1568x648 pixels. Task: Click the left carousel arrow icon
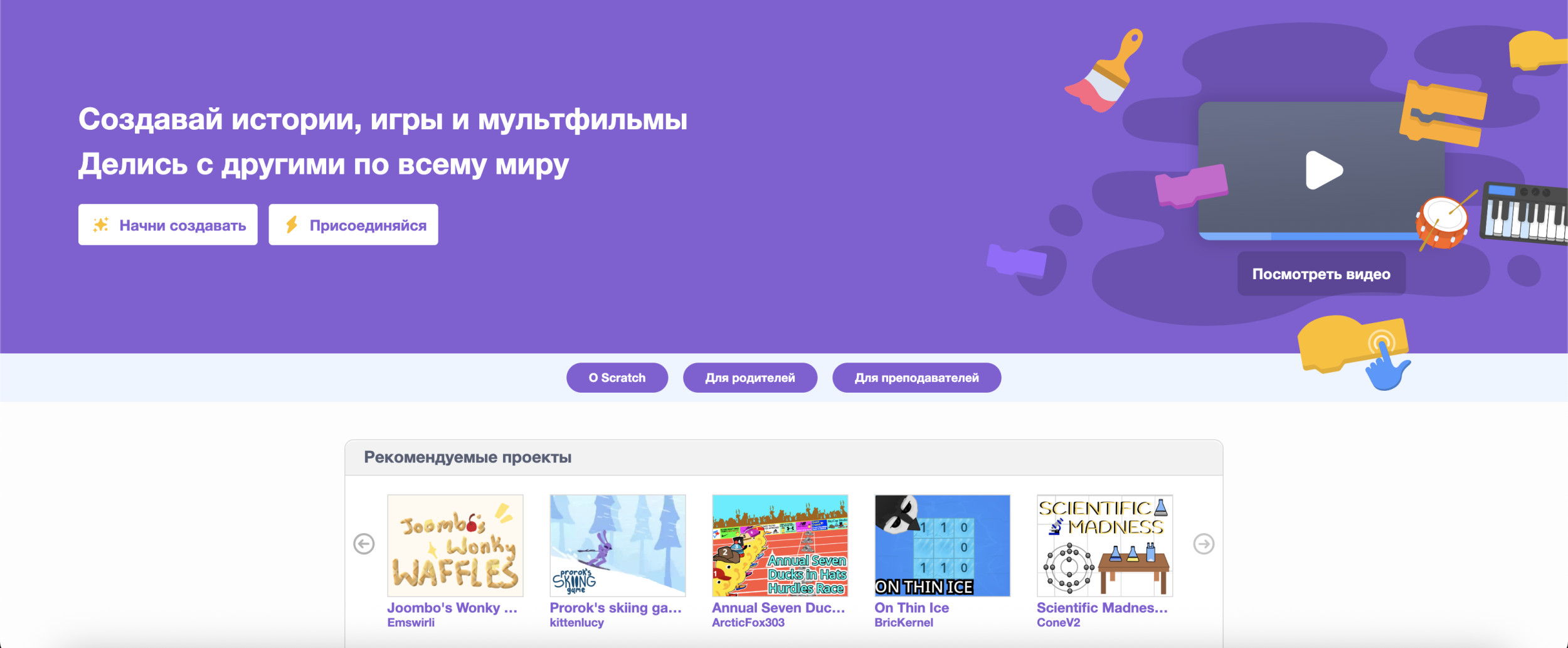(x=364, y=544)
